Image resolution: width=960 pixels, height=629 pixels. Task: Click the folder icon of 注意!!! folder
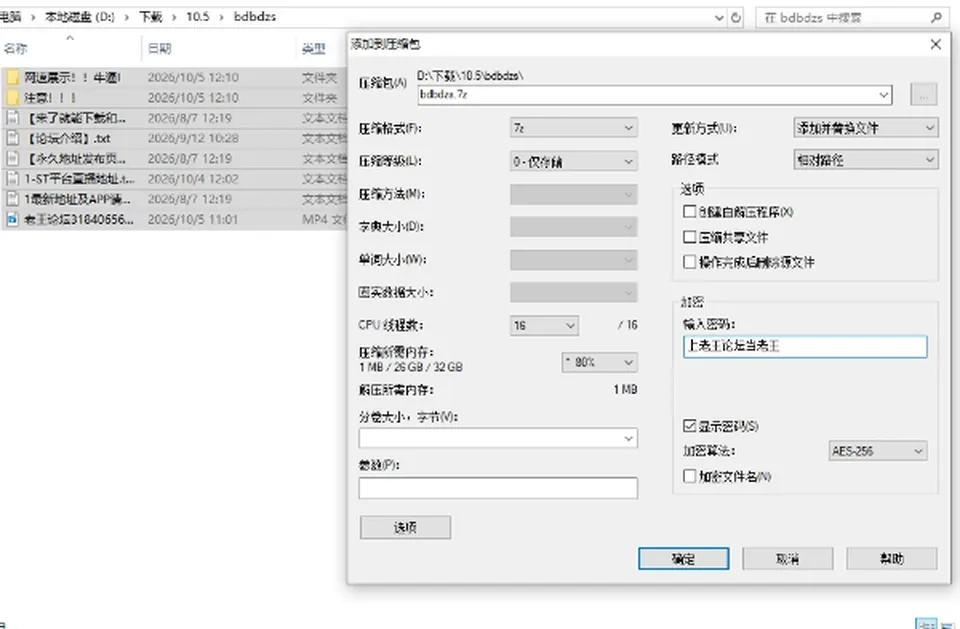pos(12,97)
